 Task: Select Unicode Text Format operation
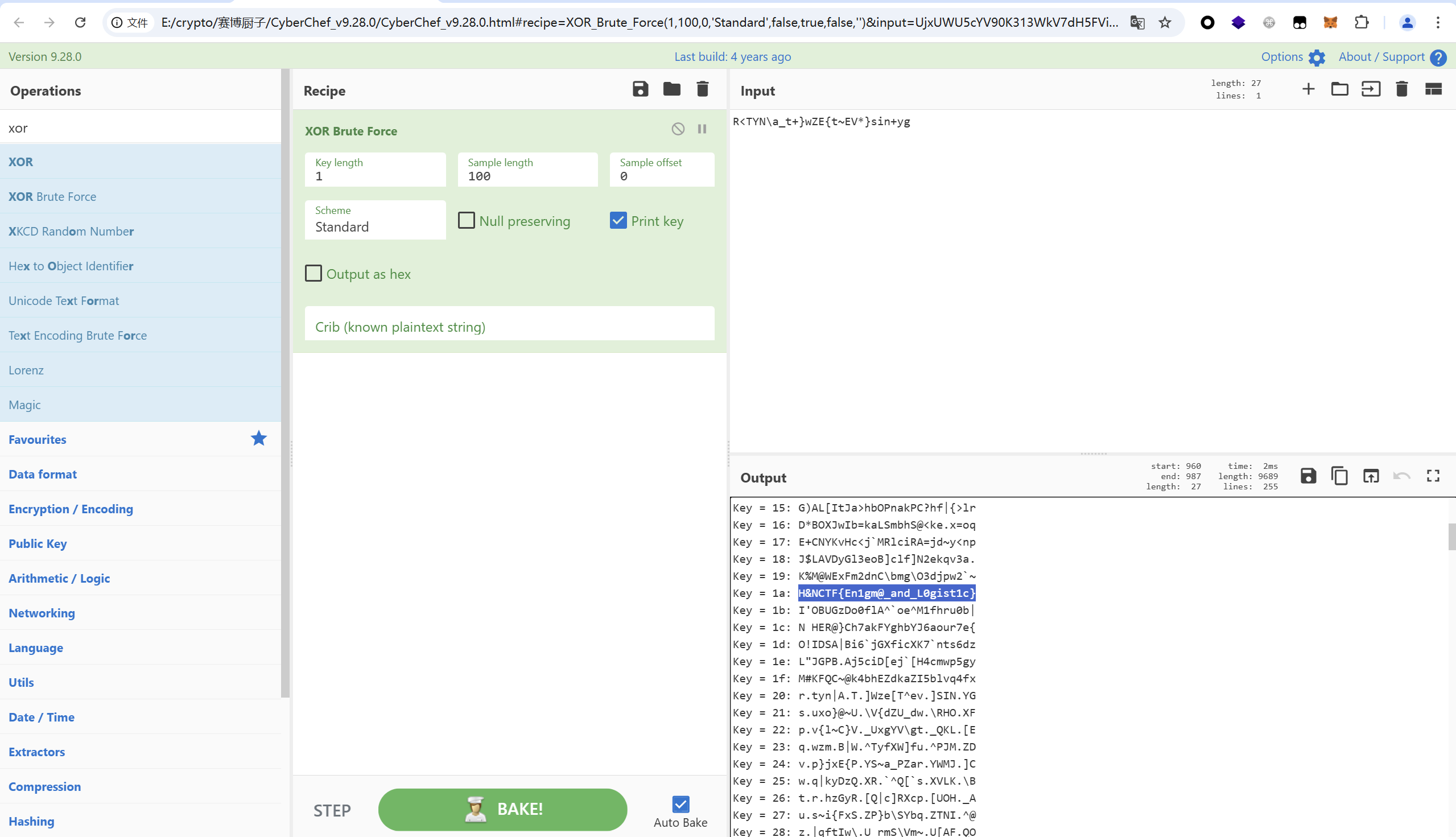[x=141, y=300]
